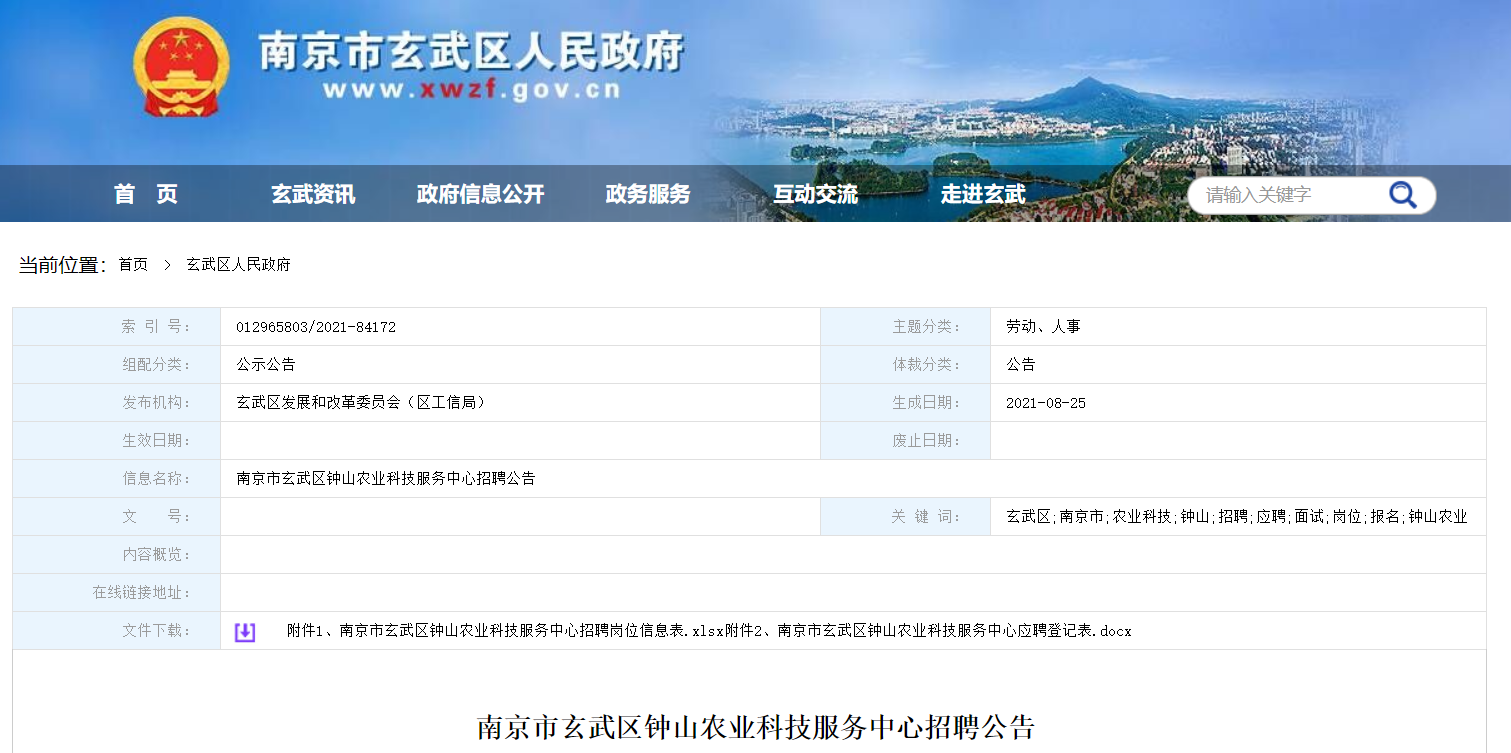Click the 生成日期 field label
The height and width of the screenshot is (753, 1511).
pos(926,403)
